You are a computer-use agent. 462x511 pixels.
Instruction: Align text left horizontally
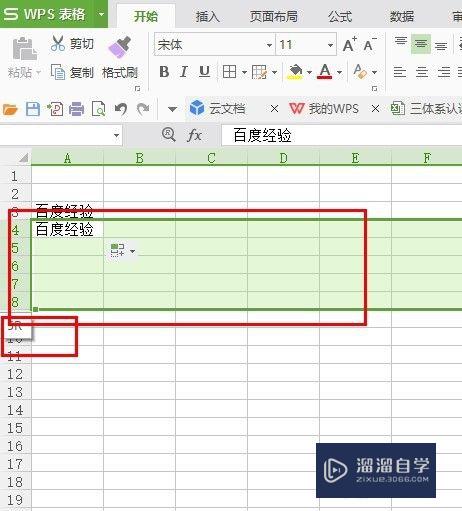pos(400,72)
